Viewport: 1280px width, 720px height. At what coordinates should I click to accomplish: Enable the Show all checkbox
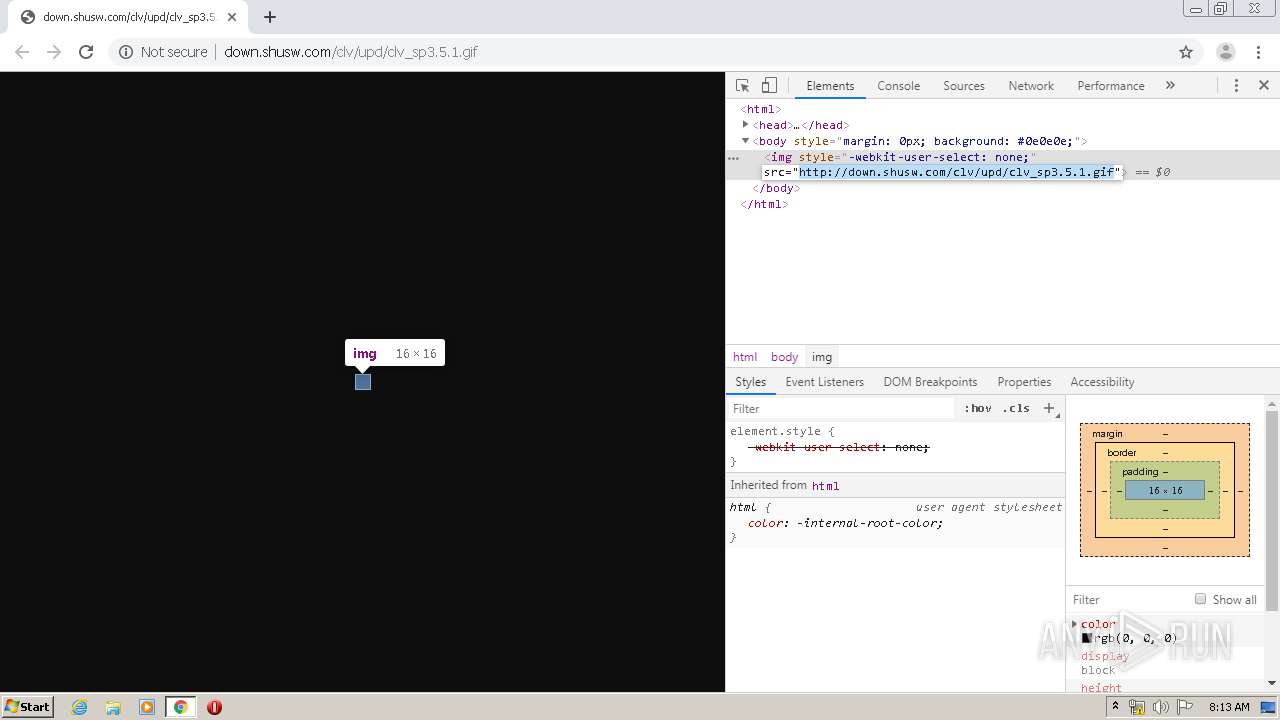tap(1200, 599)
